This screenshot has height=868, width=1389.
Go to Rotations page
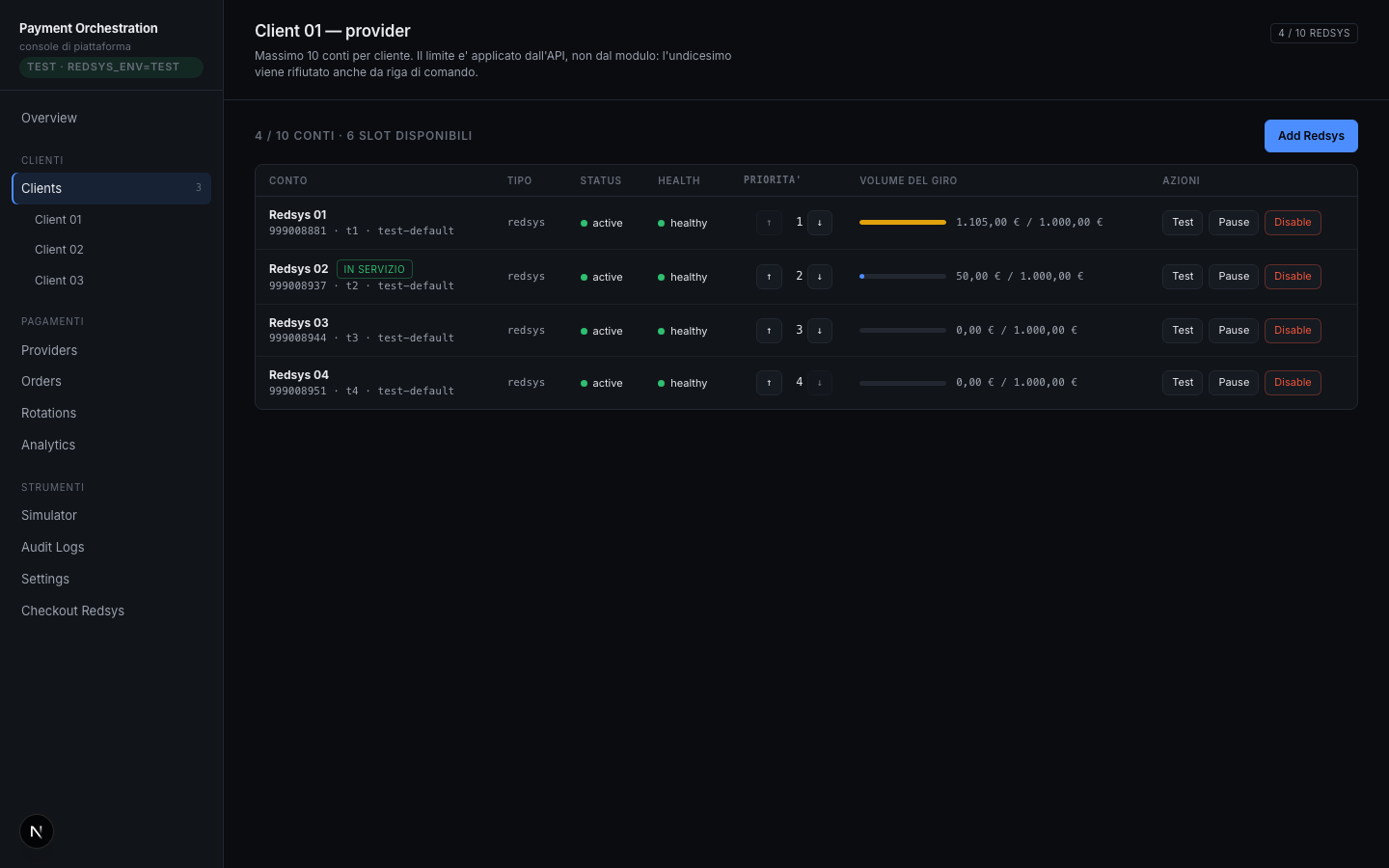click(x=111, y=413)
